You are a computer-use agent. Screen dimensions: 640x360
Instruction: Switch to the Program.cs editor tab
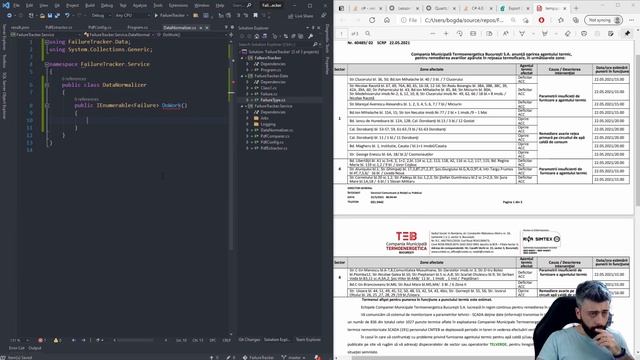click(138, 27)
